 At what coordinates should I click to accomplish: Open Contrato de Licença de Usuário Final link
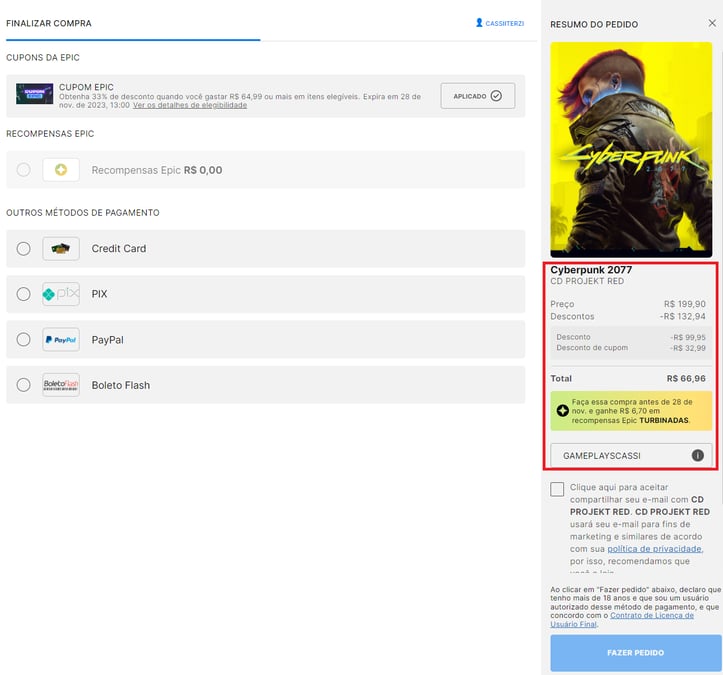622,620
